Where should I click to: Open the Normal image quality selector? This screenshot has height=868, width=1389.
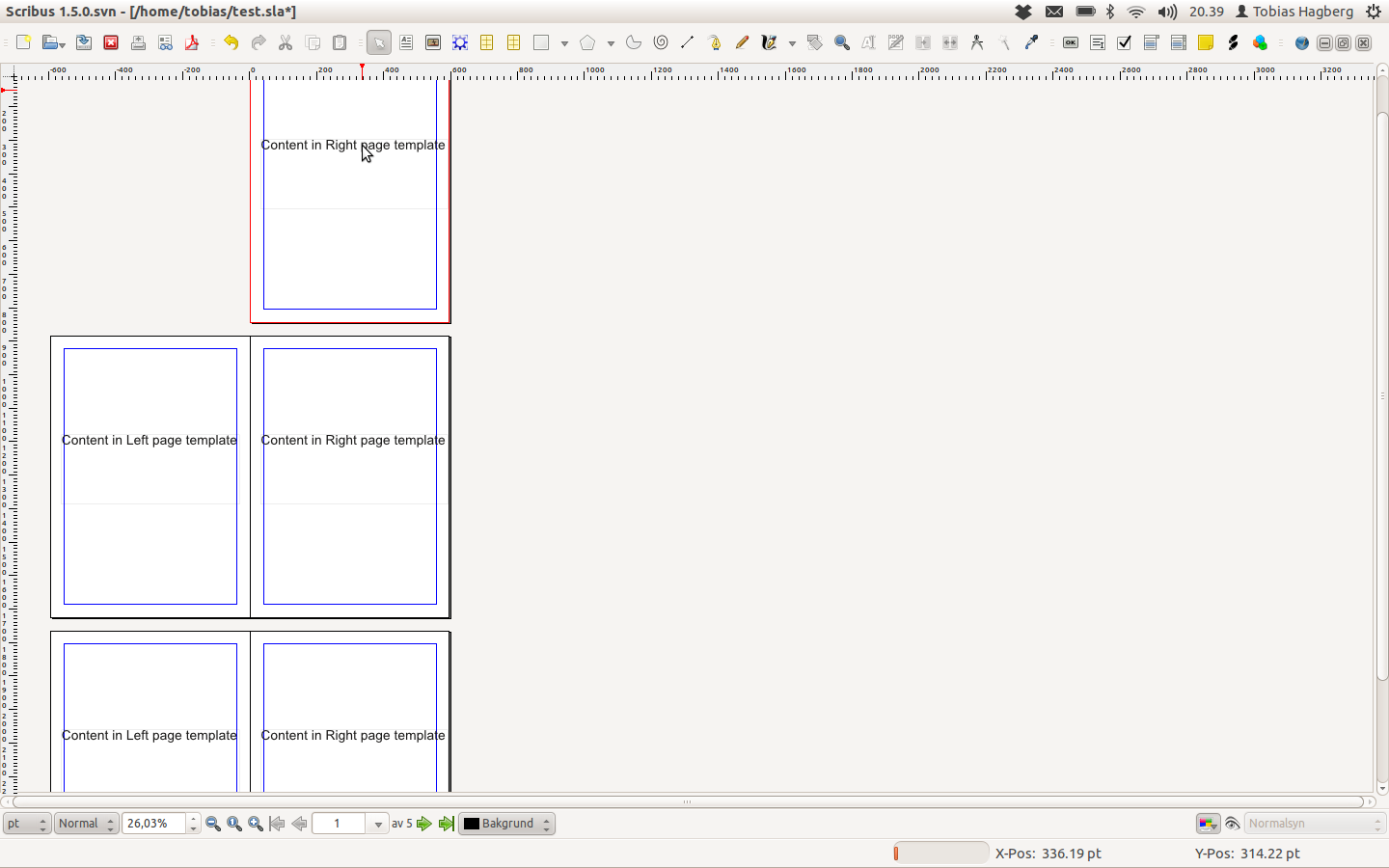86,824
